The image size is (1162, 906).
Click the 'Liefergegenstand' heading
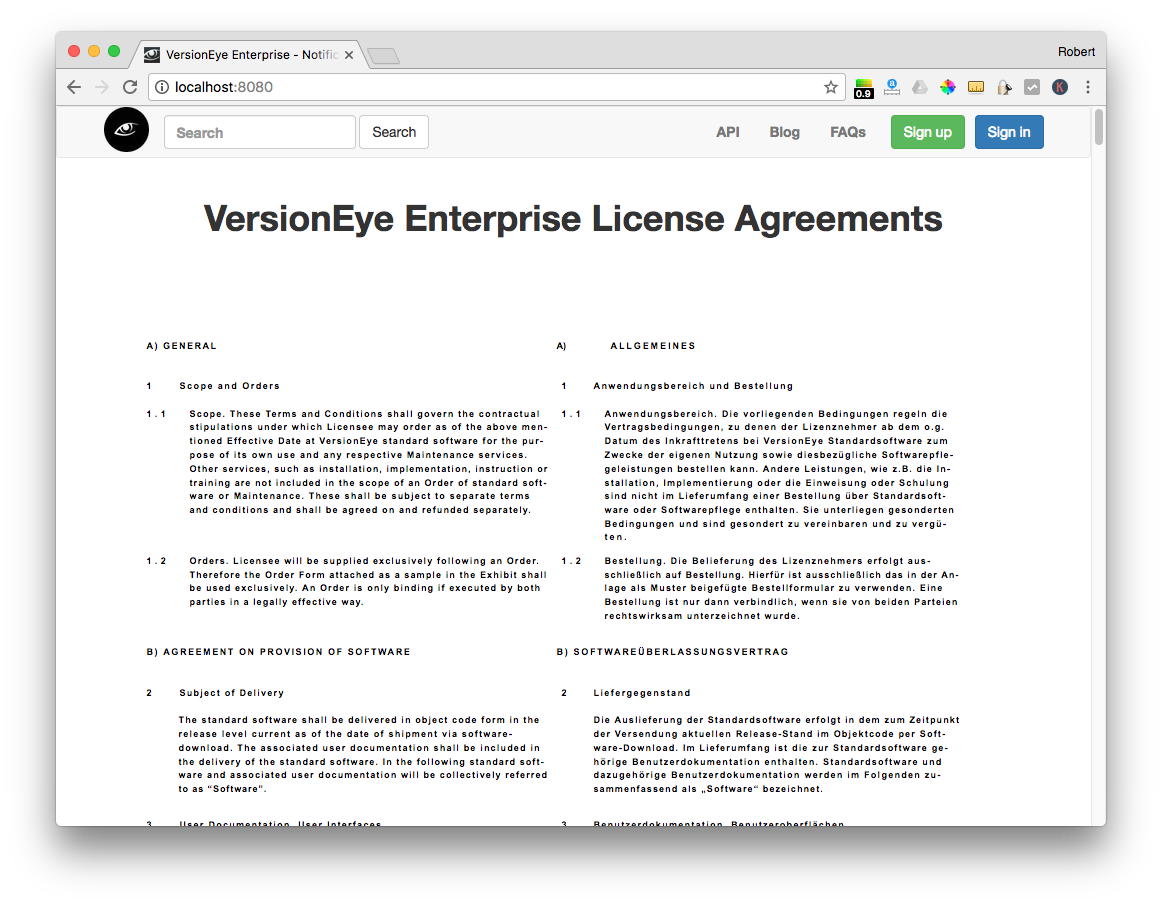pos(642,693)
